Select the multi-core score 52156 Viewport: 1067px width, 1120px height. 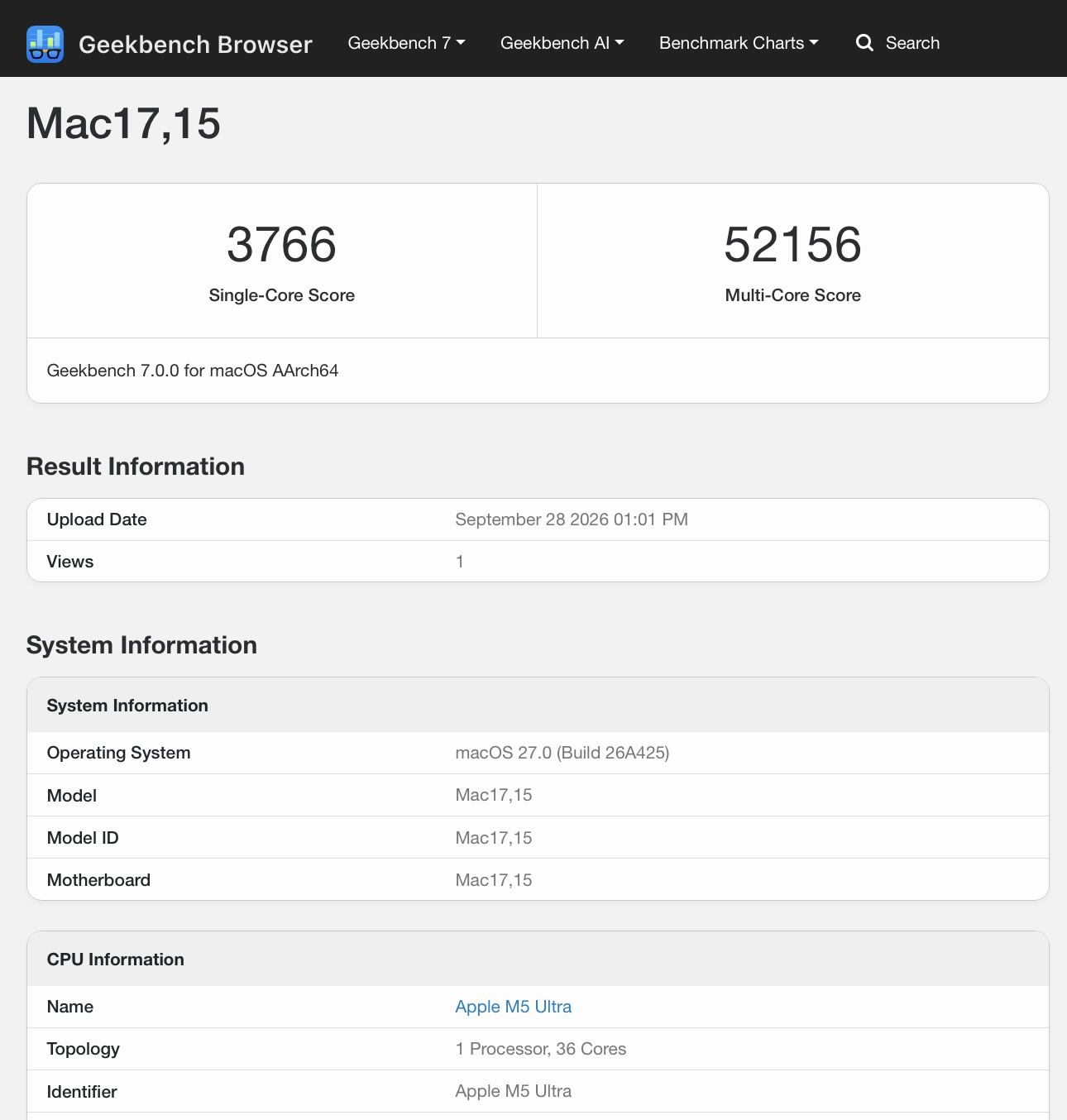point(792,245)
